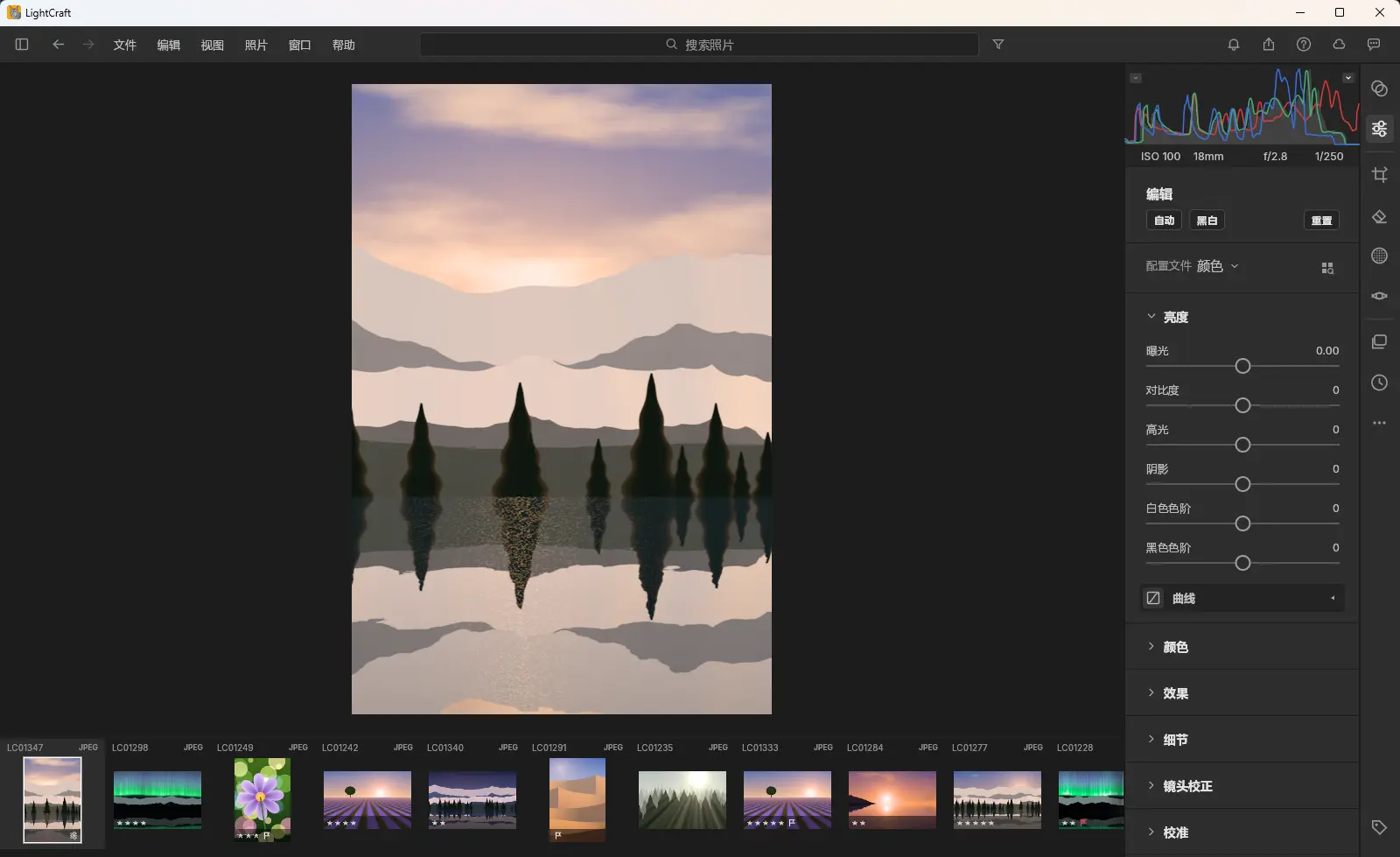The width and height of the screenshot is (1400, 857).
Task: Open the 文件 menu
Action: (x=124, y=45)
